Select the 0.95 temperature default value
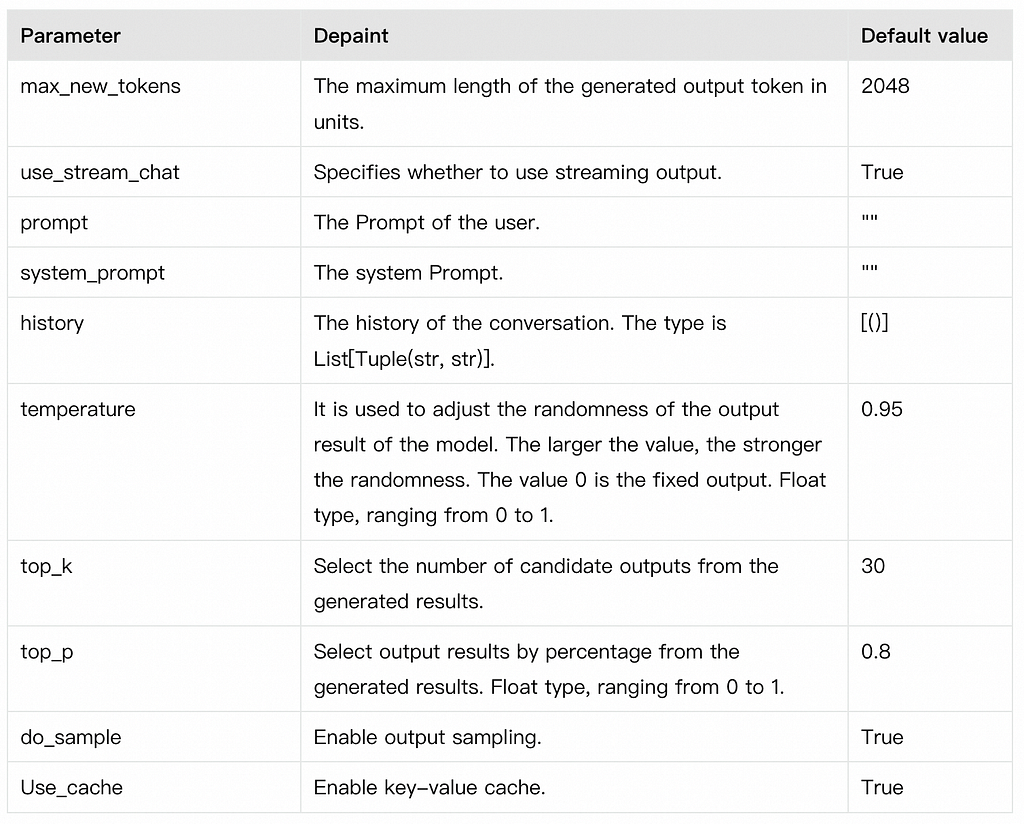1024x824 pixels. pyautogui.click(x=882, y=409)
